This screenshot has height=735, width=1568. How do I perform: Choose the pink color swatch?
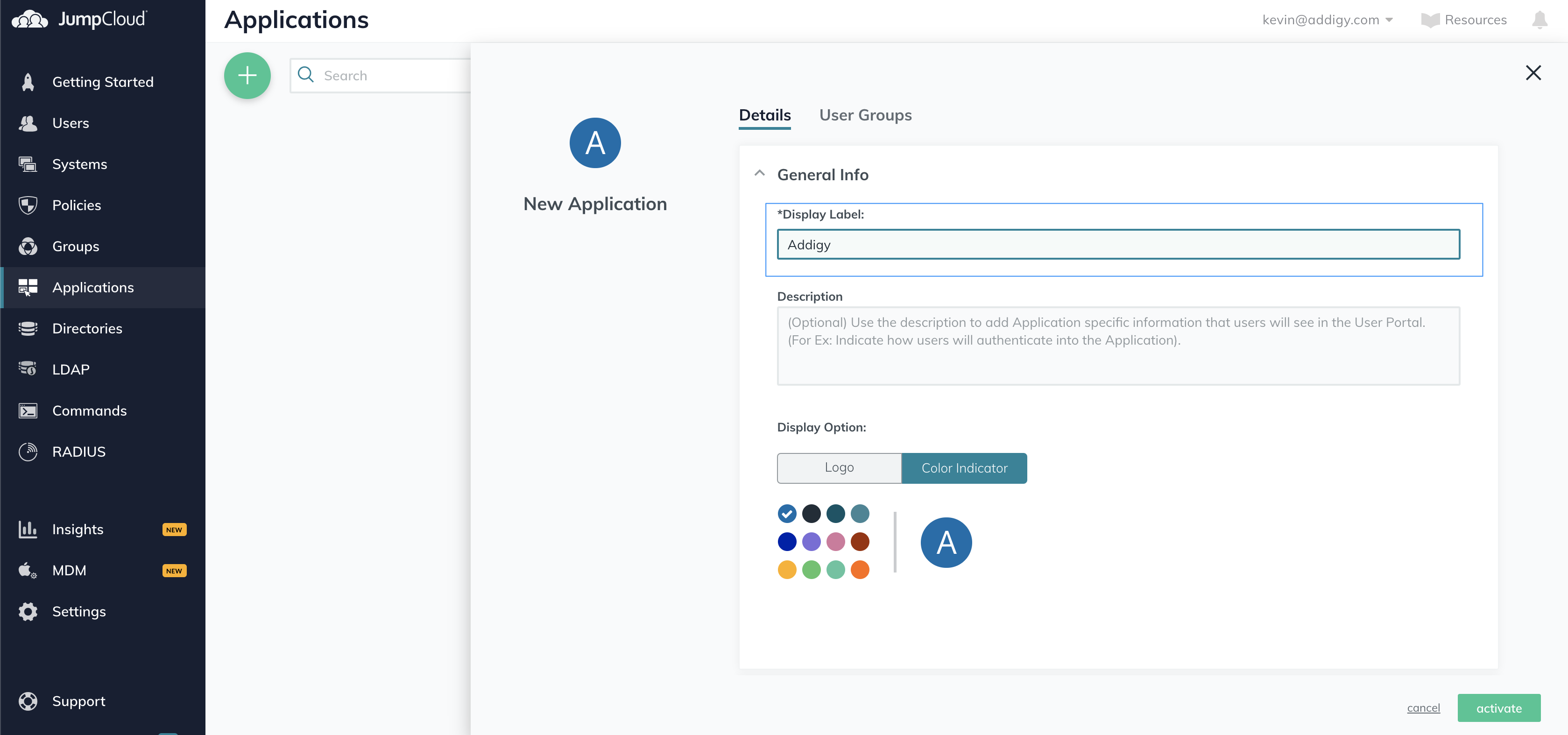835,541
